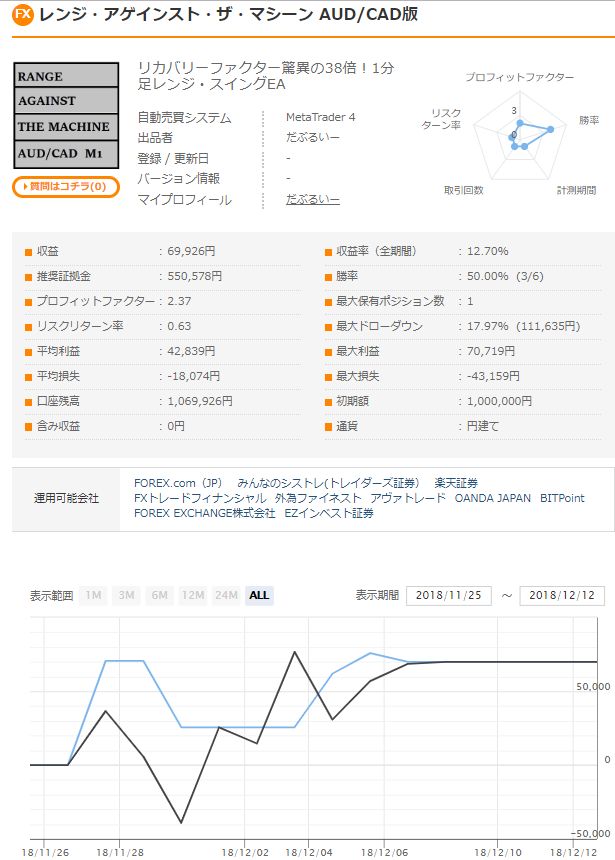Open the アヴァトレード broker link
This screenshot has width=615, height=860.
click(408, 498)
